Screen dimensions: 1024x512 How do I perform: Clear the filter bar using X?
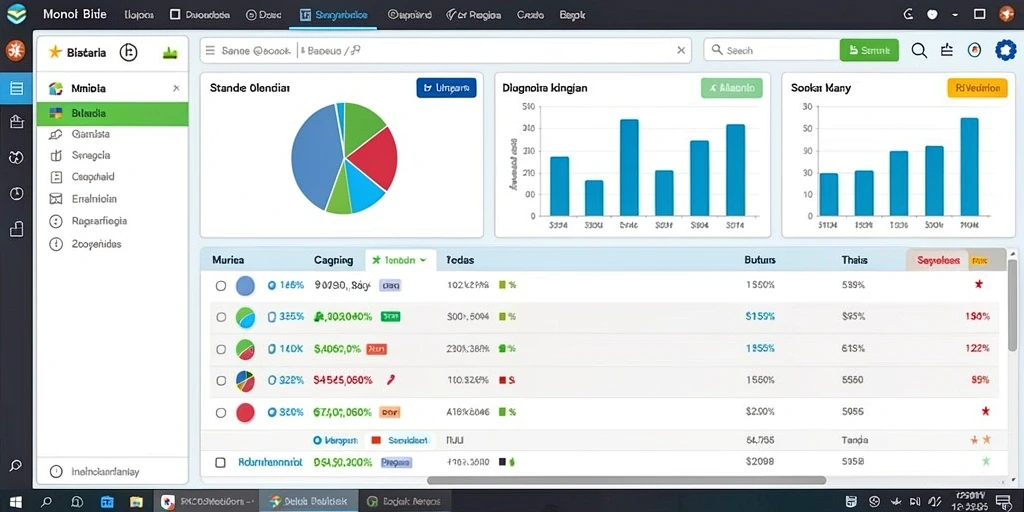pos(680,50)
